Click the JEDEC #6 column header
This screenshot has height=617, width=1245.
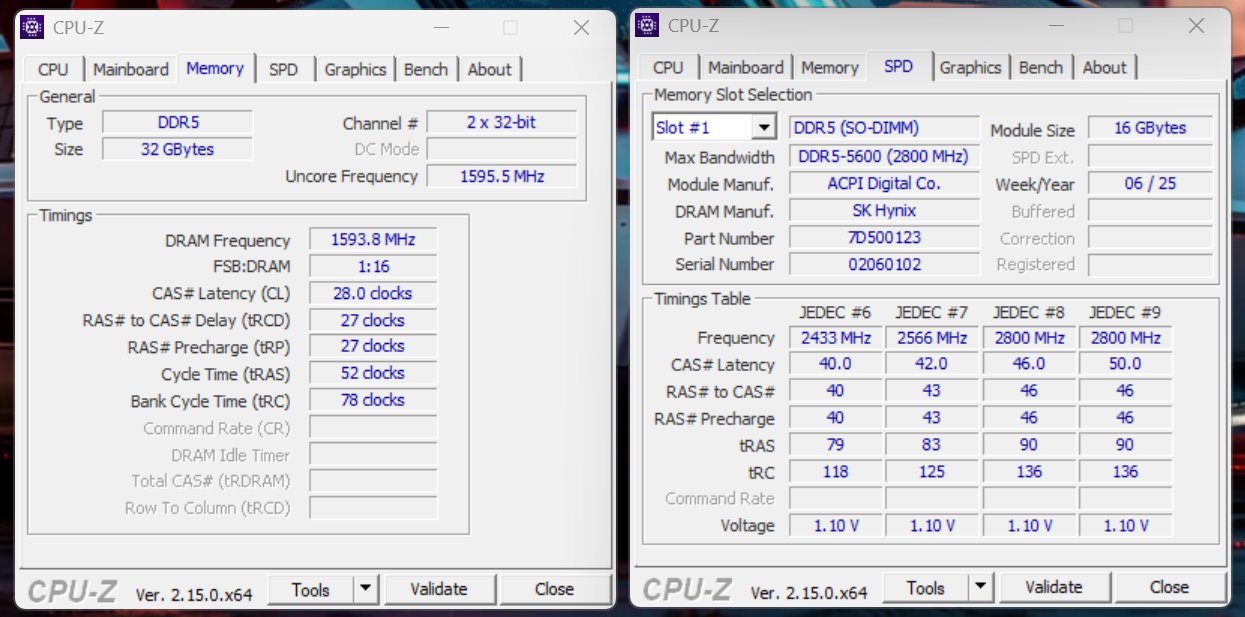click(835, 312)
